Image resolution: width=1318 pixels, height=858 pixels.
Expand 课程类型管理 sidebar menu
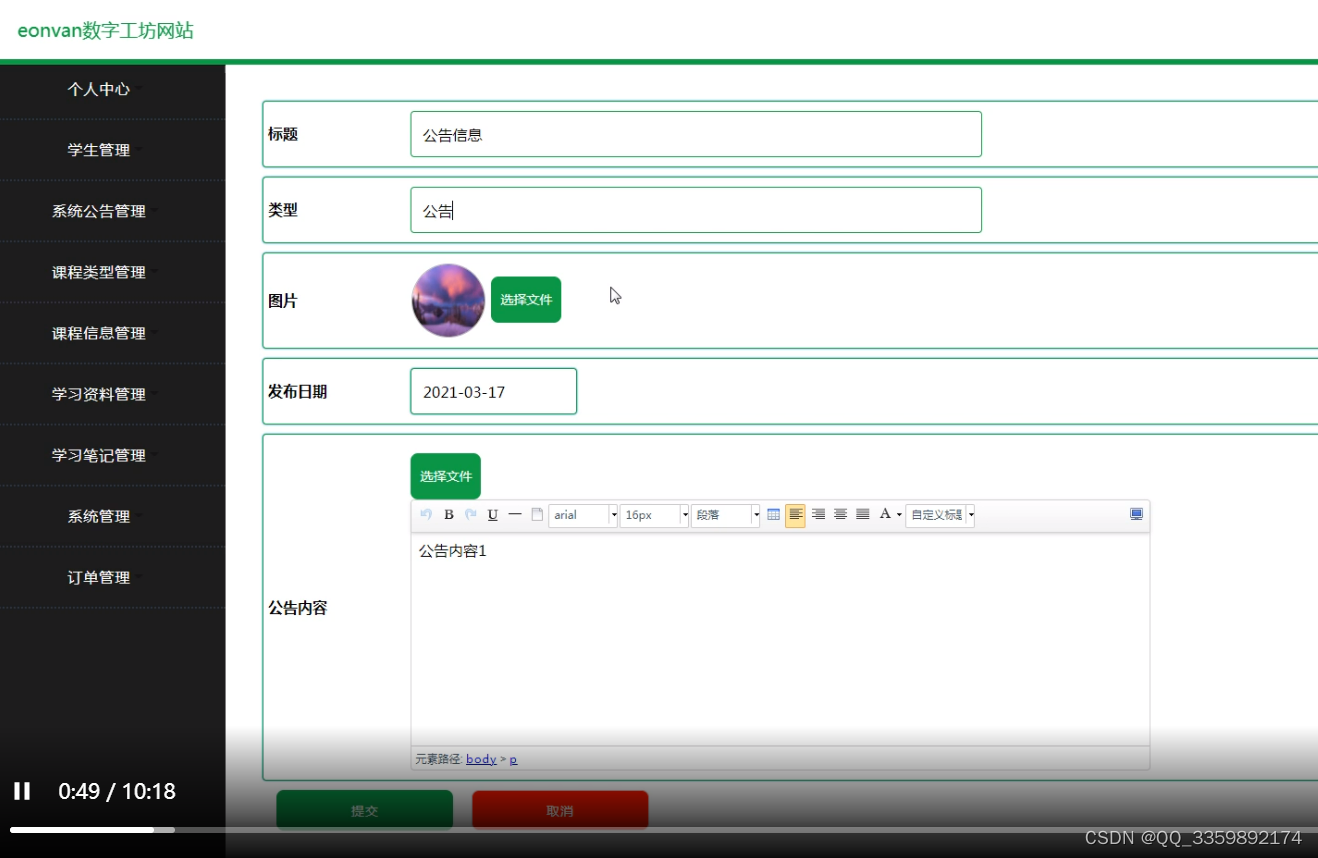click(99, 272)
